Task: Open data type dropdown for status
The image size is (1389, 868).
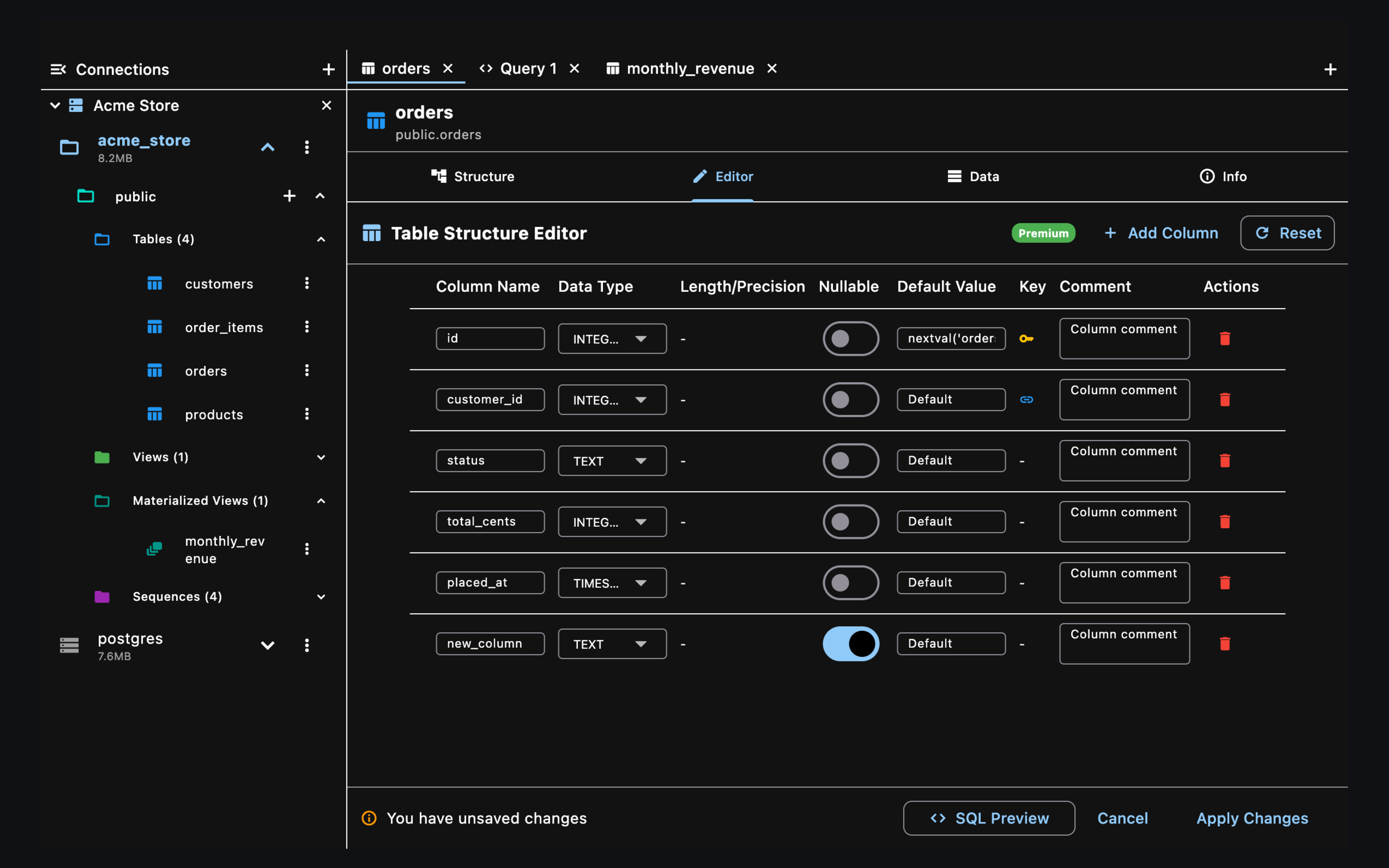Action: 612,461
